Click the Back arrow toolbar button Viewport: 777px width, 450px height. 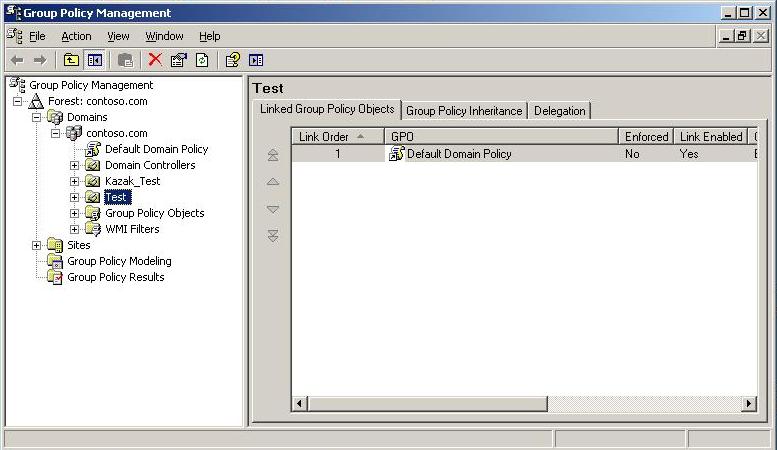click(17, 60)
